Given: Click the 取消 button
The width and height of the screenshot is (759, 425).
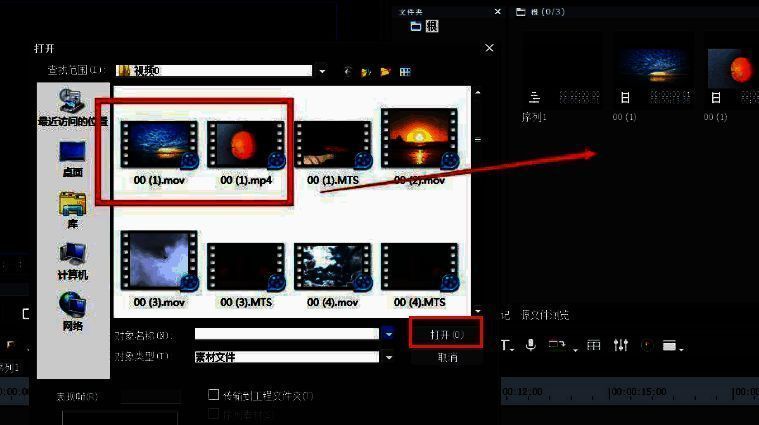Looking at the screenshot, I should (447, 357).
